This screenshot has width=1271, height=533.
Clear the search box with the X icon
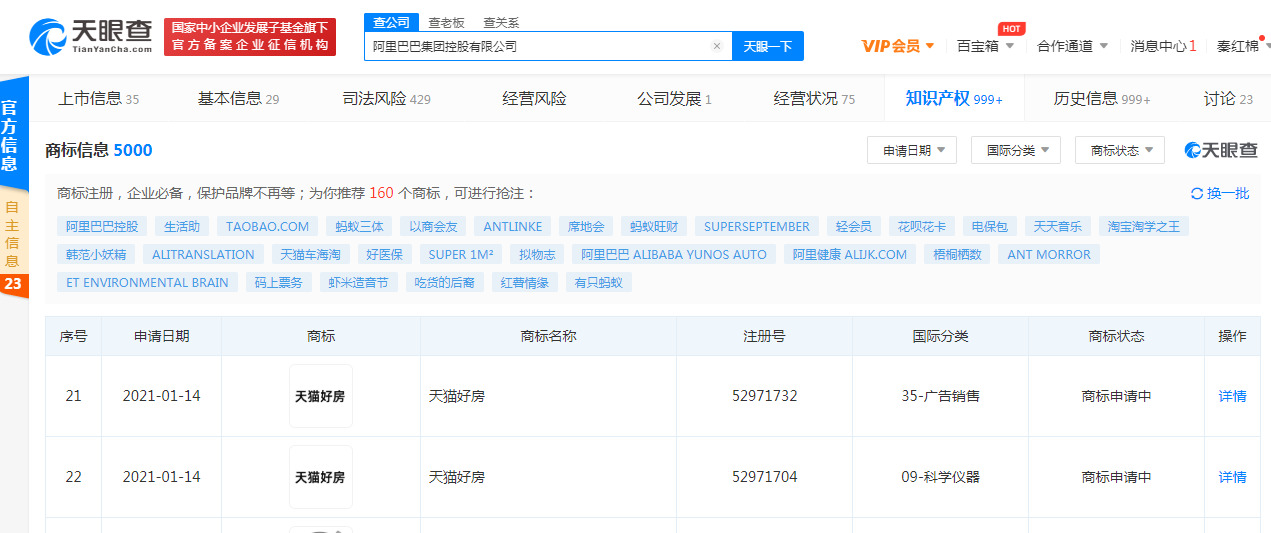click(x=716, y=46)
